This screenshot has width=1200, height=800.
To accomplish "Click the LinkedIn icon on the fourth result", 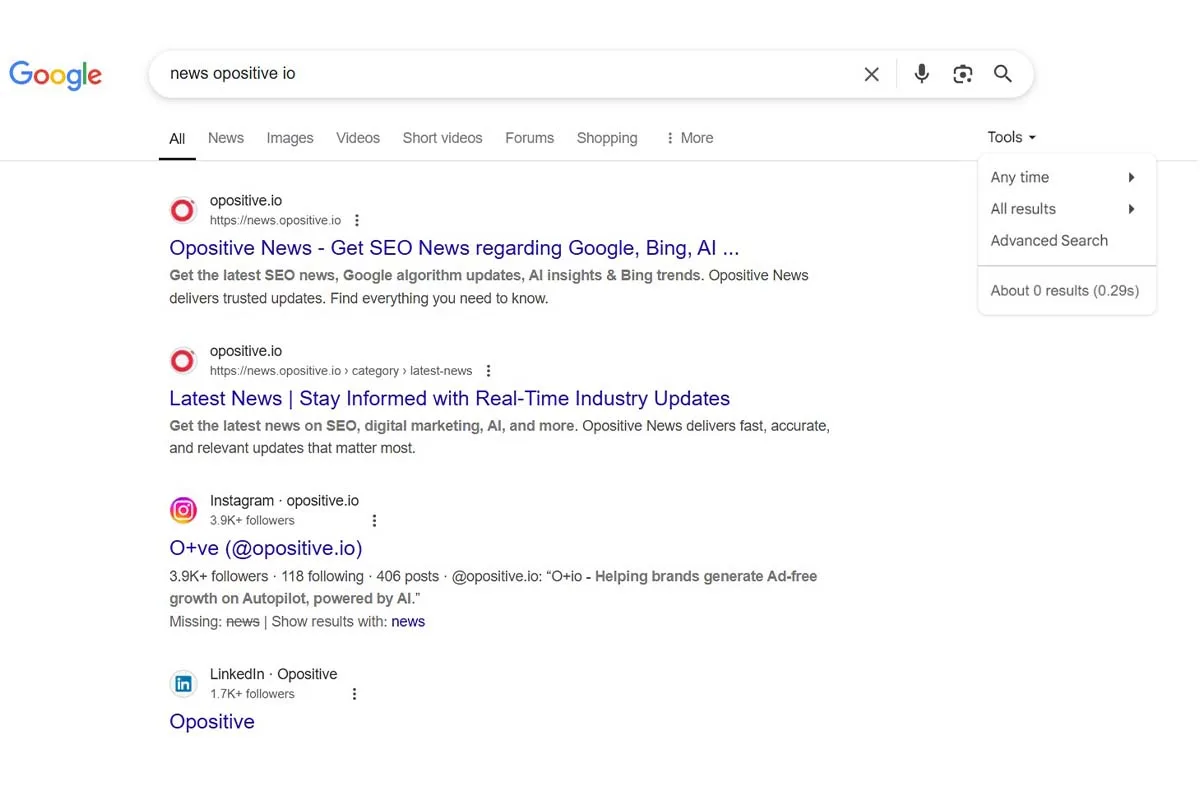I will coord(182,684).
